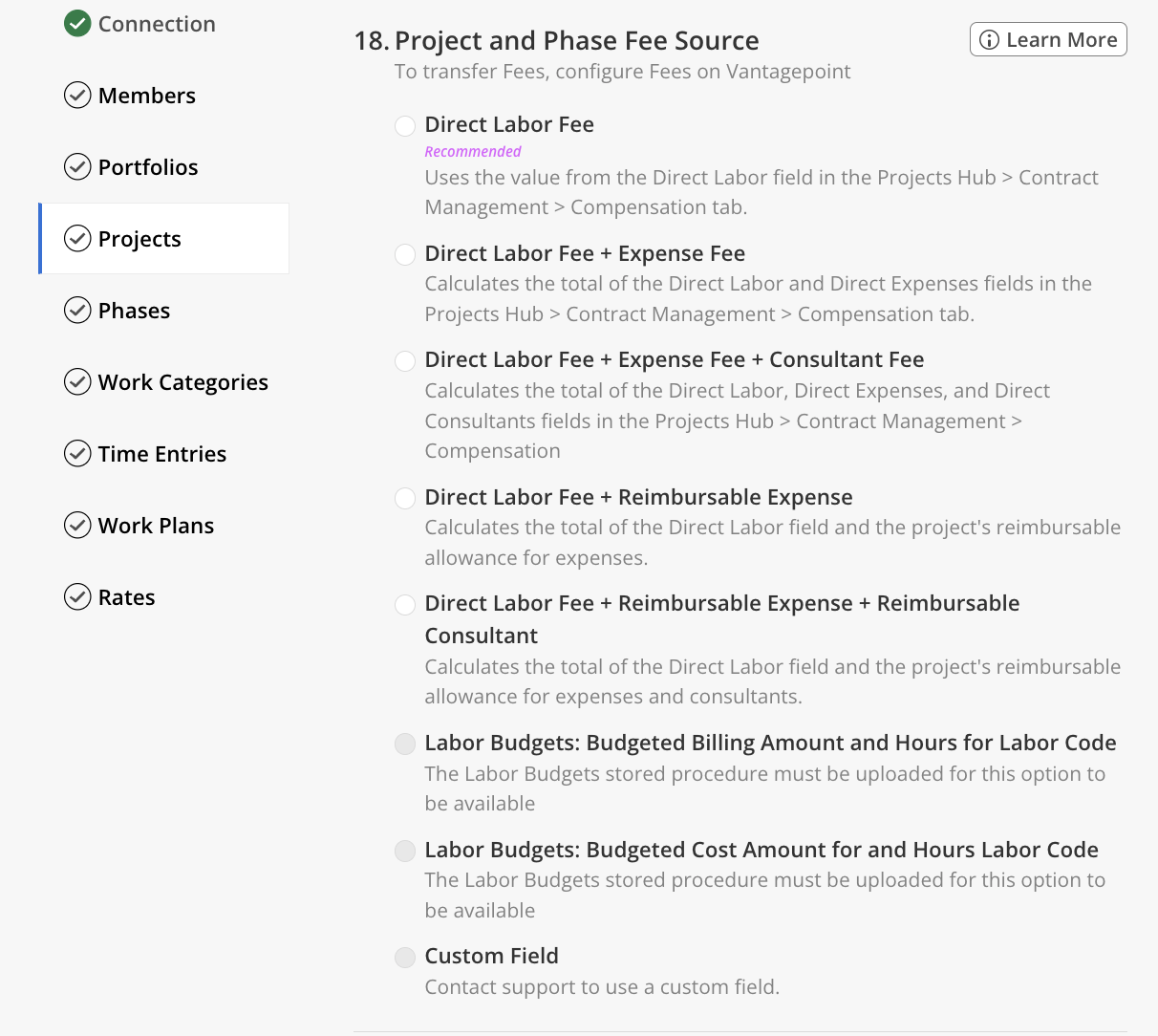Click the Learn More button
Viewport: 1158px width, 1036px height.
(1048, 40)
